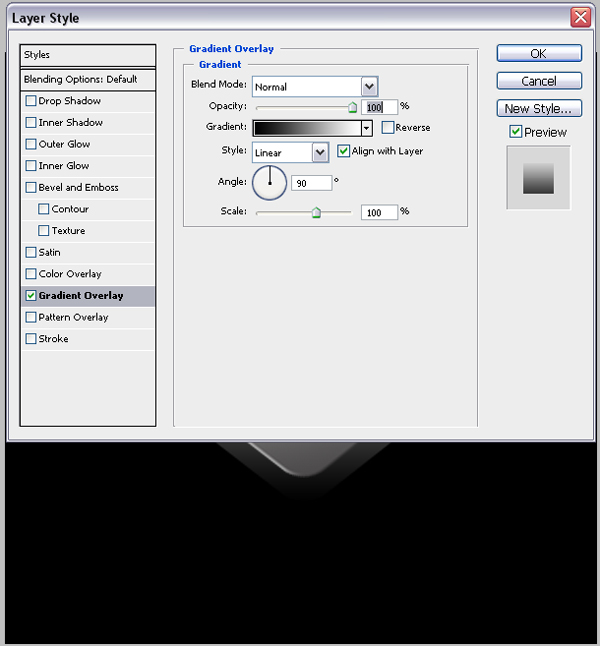Click the style preview thumbnail
Image resolution: width=600 pixels, height=646 pixels.
coord(539,178)
